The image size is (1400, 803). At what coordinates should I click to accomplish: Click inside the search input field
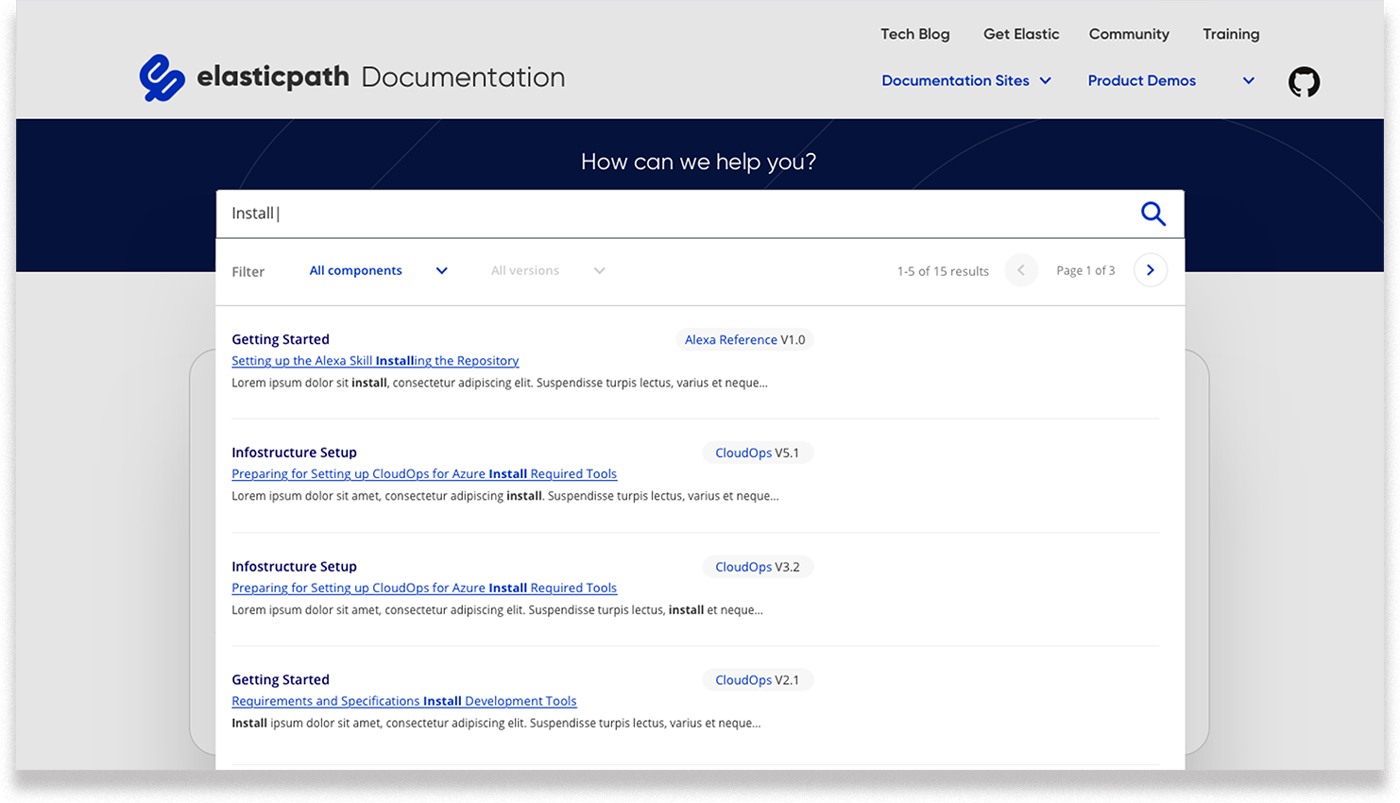coord(600,213)
